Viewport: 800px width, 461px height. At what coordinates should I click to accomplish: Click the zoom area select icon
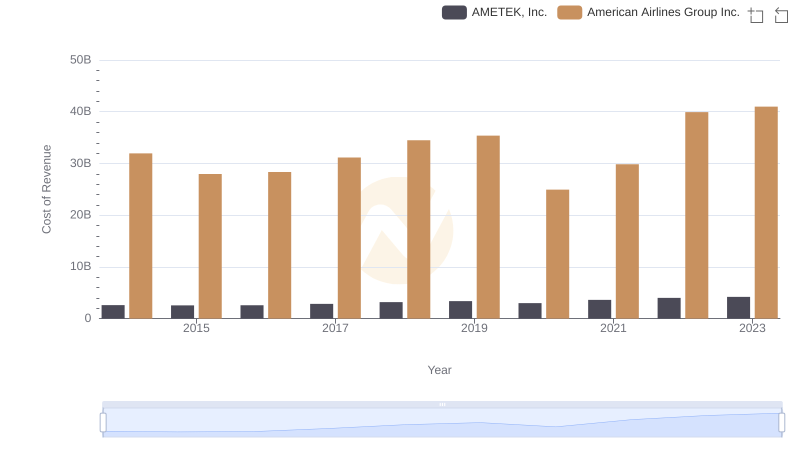pos(756,15)
